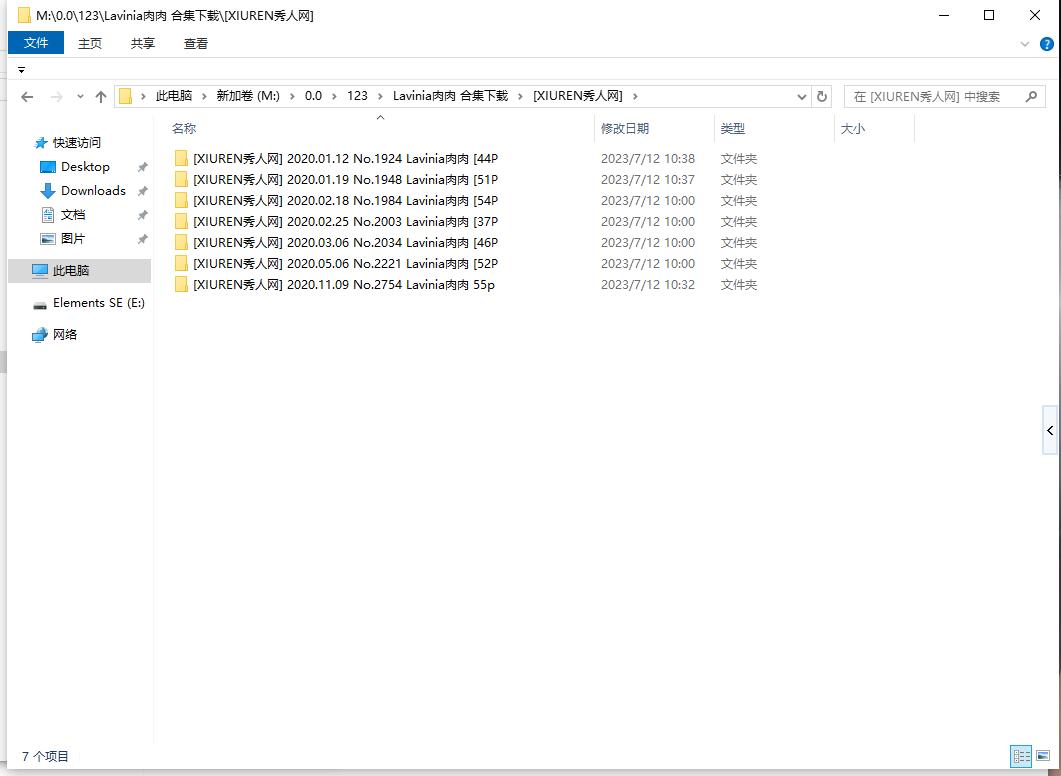Open the 共享 ribbon tab

pos(143,43)
